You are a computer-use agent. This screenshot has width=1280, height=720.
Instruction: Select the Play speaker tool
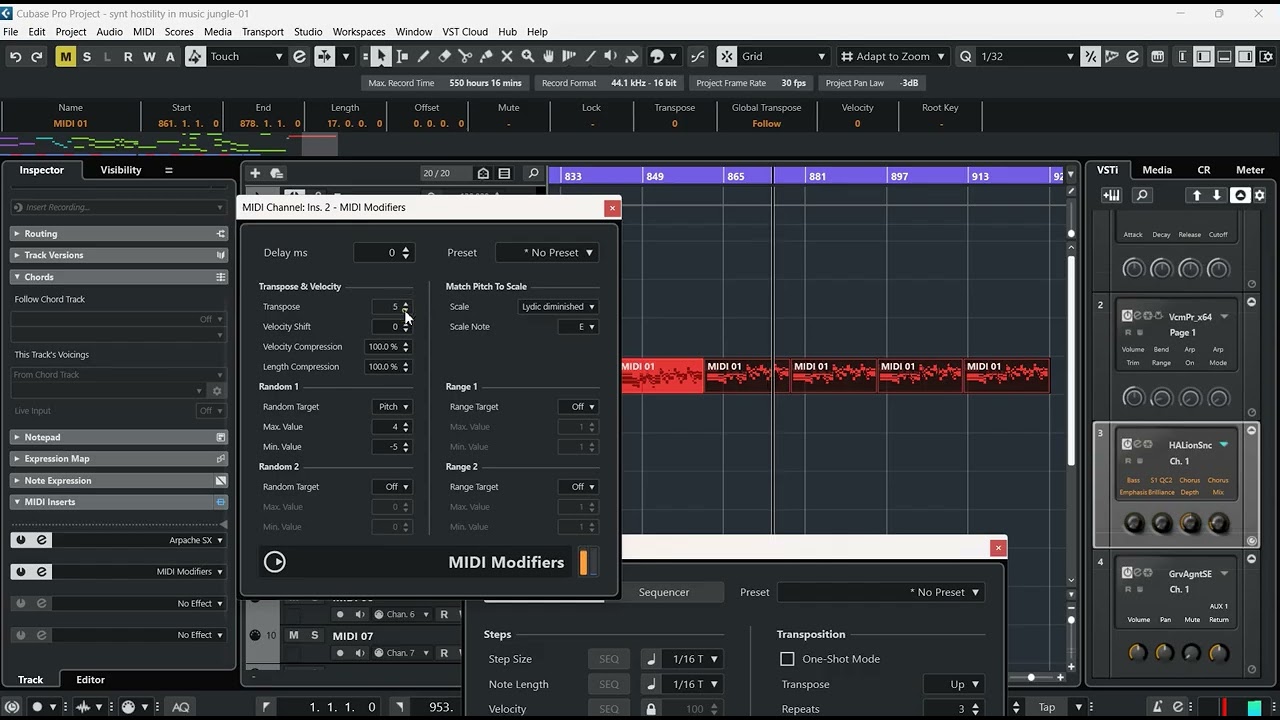click(x=611, y=57)
